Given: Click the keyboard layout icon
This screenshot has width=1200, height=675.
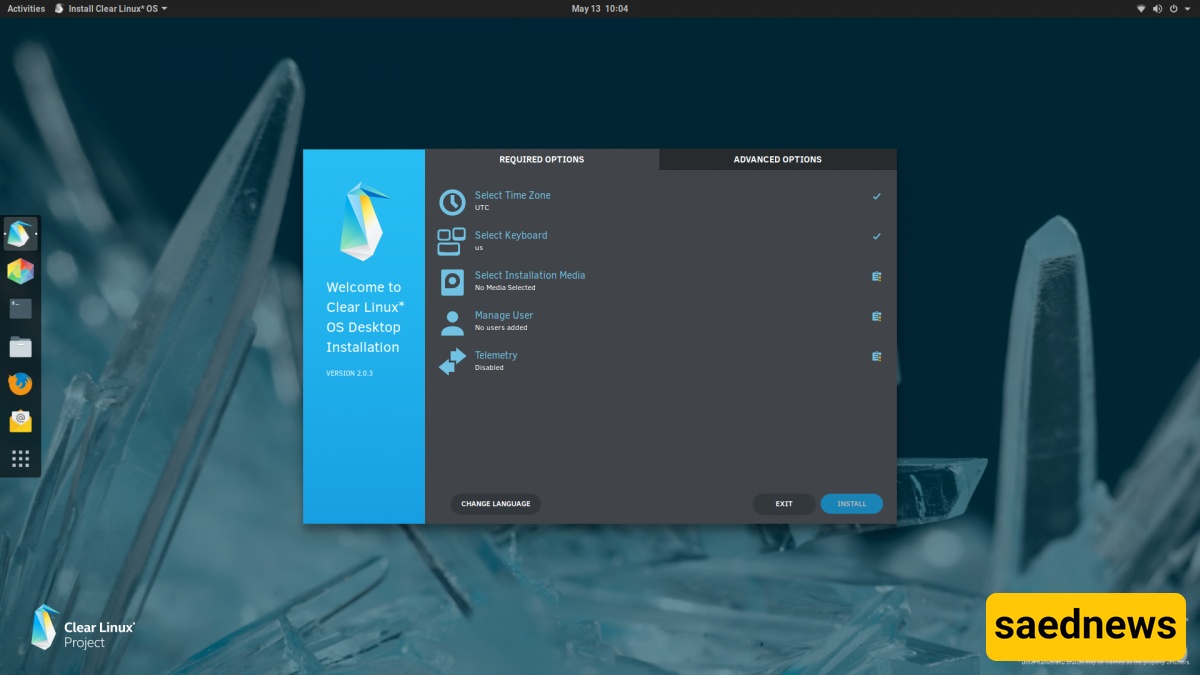Looking at the screenshot, I should point(452,242).
